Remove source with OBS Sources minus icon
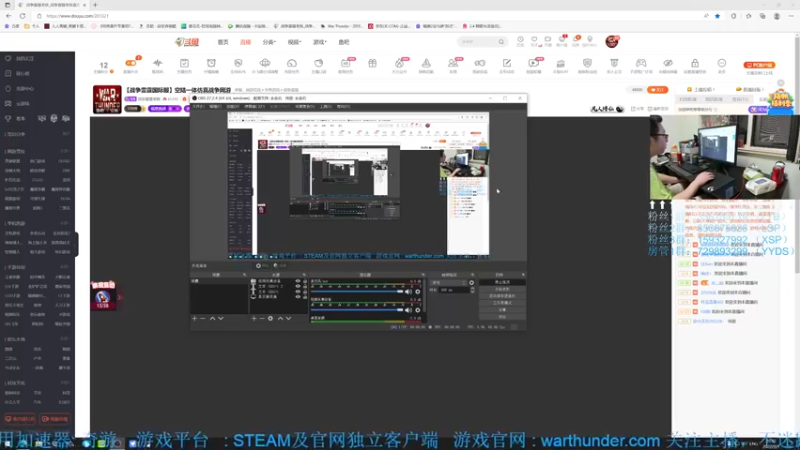800x450 pixels. point(262,318)
